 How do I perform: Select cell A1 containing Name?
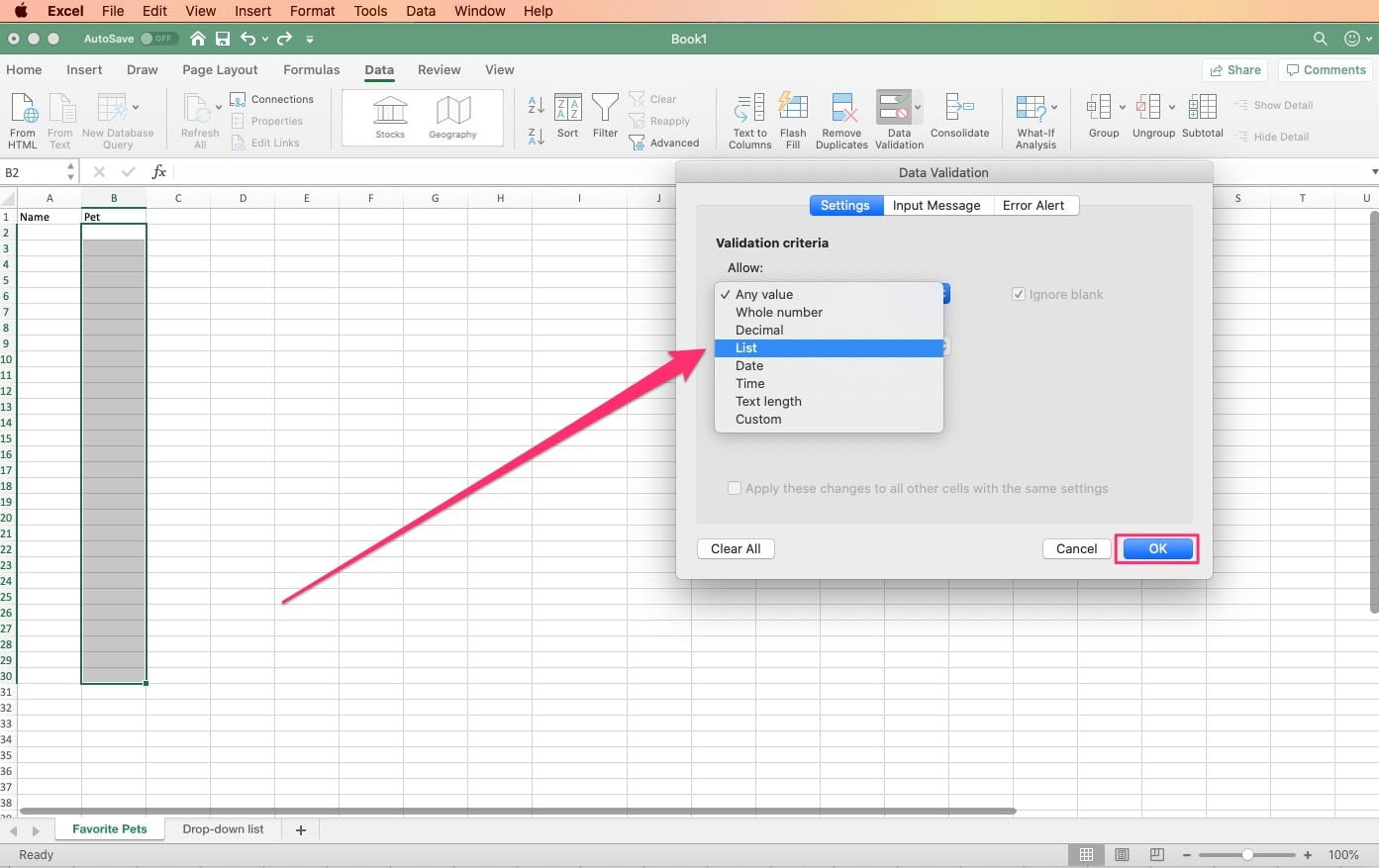coord(49,217)
